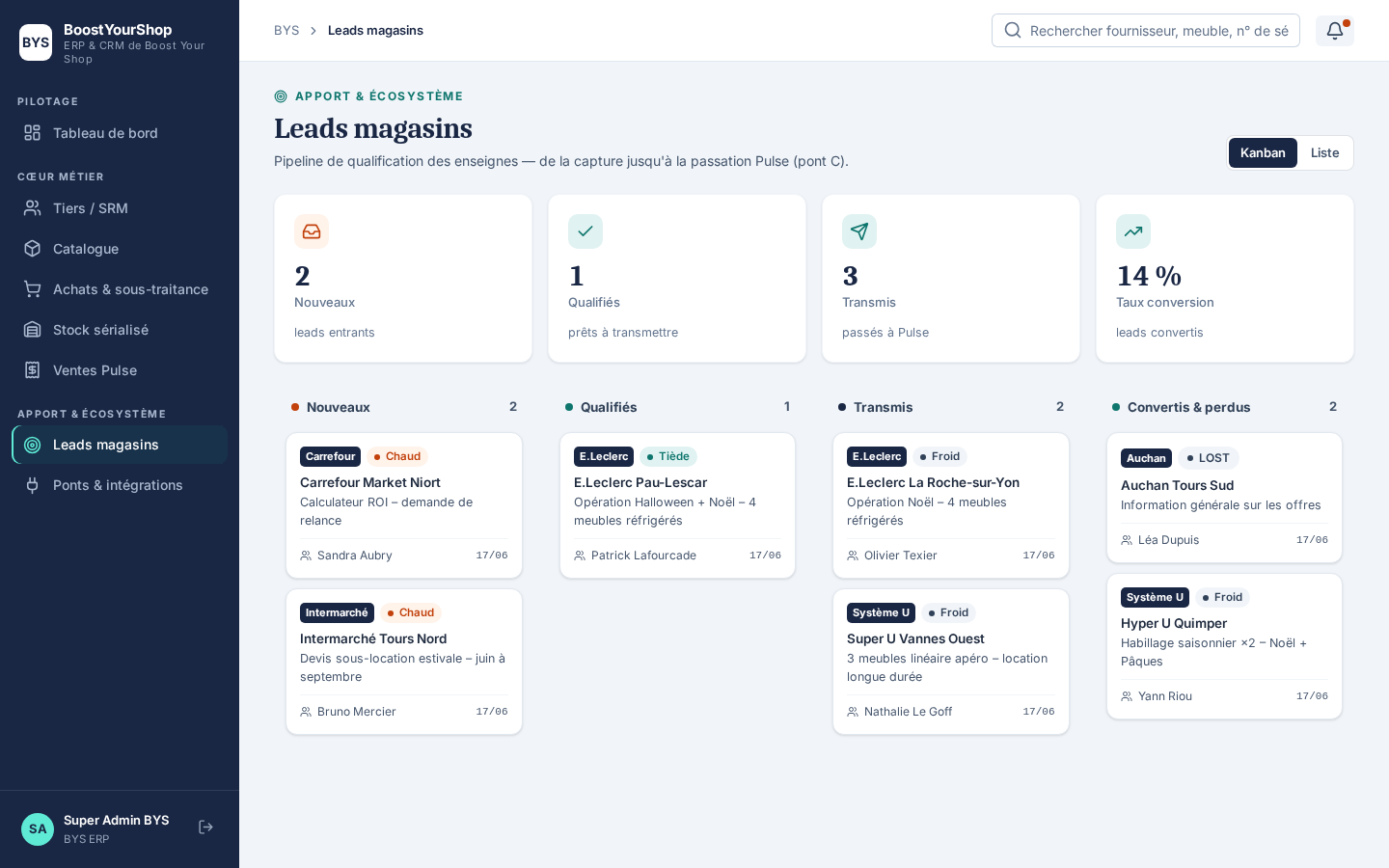Click the person icon beside Yann Riou
The image size is (1389, 868).
1127,696
